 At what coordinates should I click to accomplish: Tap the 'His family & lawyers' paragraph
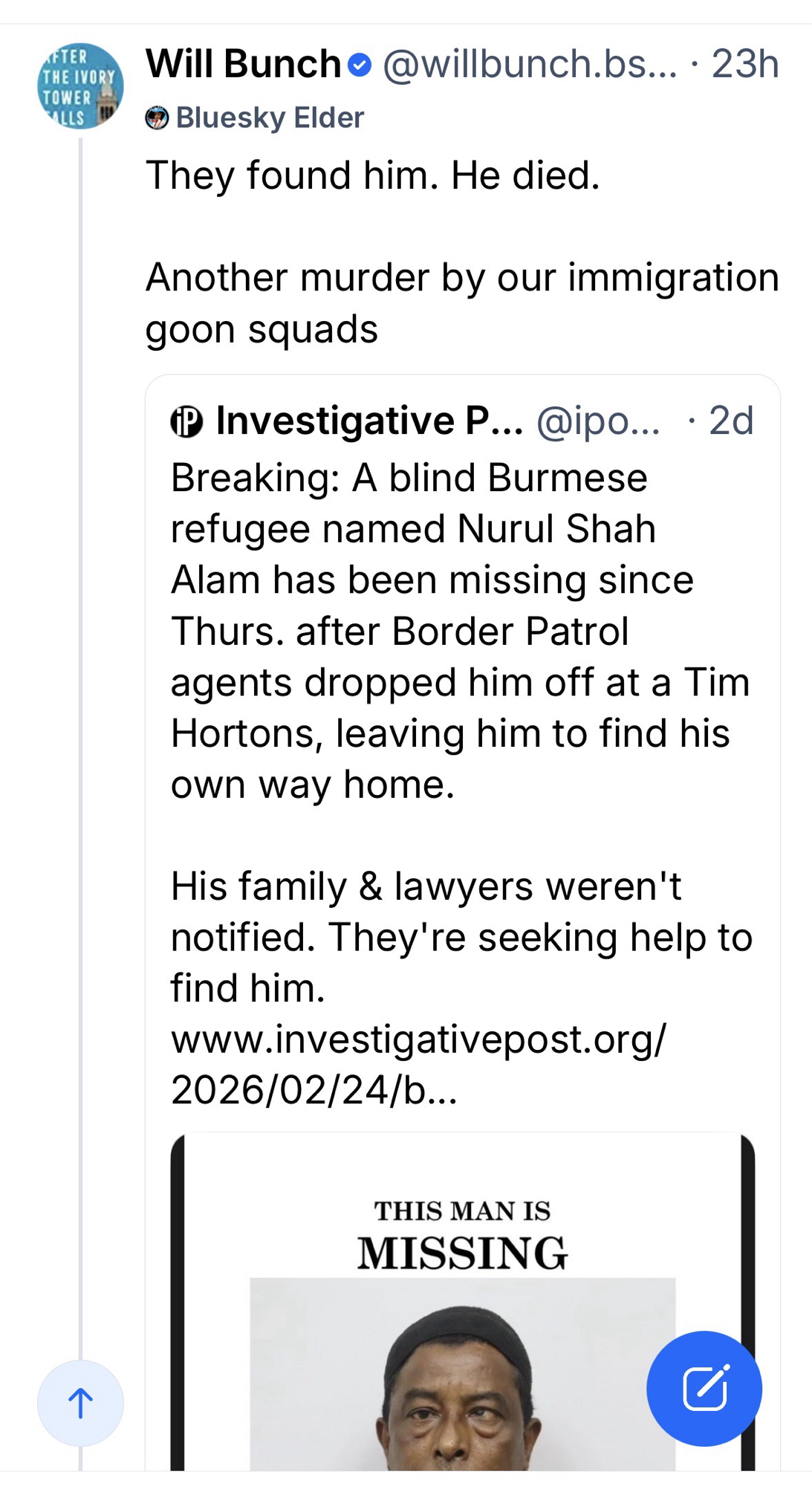tap(461, 937)
